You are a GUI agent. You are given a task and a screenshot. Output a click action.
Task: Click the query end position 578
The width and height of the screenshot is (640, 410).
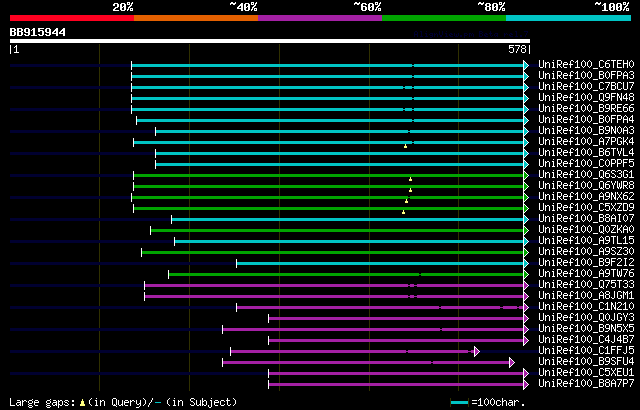tap(517, 49)
